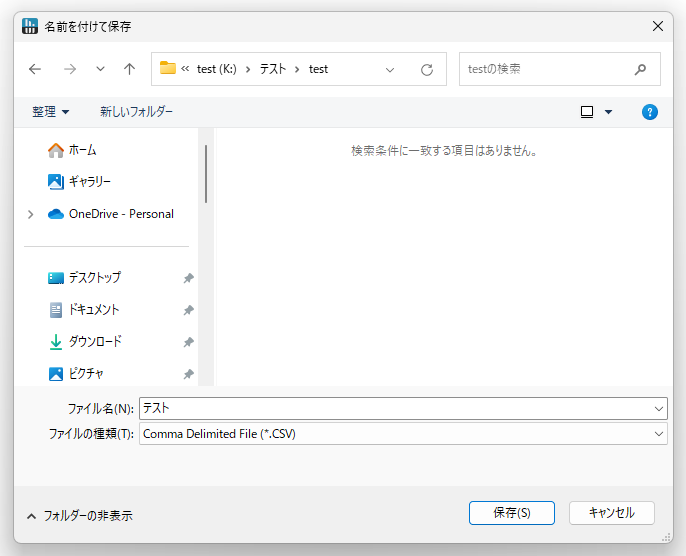Click the pin icon beside ドキュメント
The width and height of the screenshot is (686, 556).
pos(189,310)
